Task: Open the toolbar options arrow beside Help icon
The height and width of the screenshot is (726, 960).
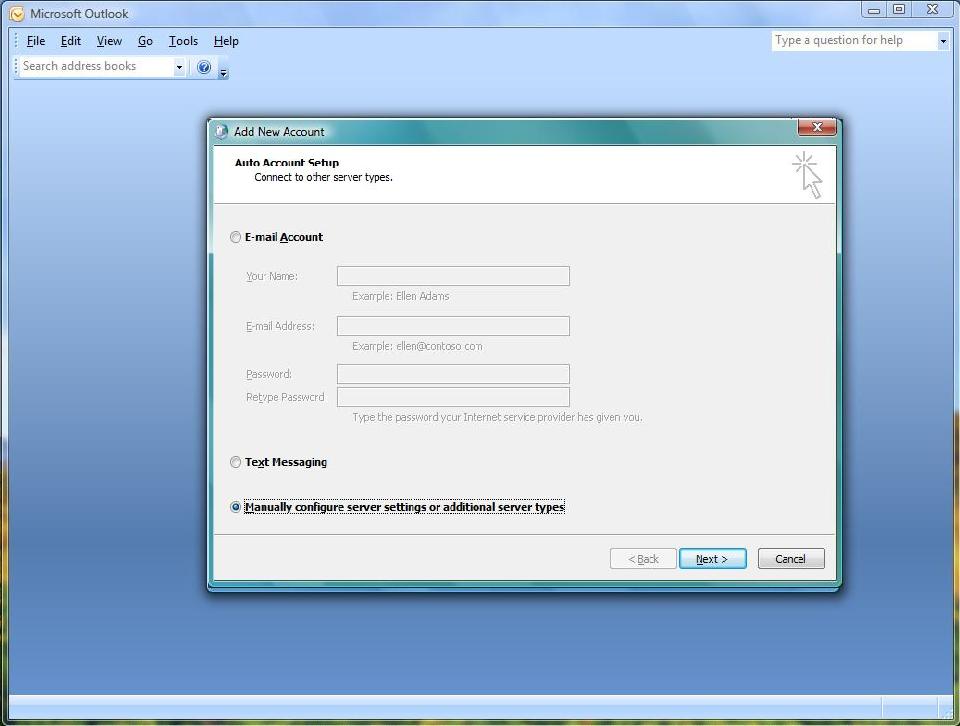Action: (x=223, y=73)
